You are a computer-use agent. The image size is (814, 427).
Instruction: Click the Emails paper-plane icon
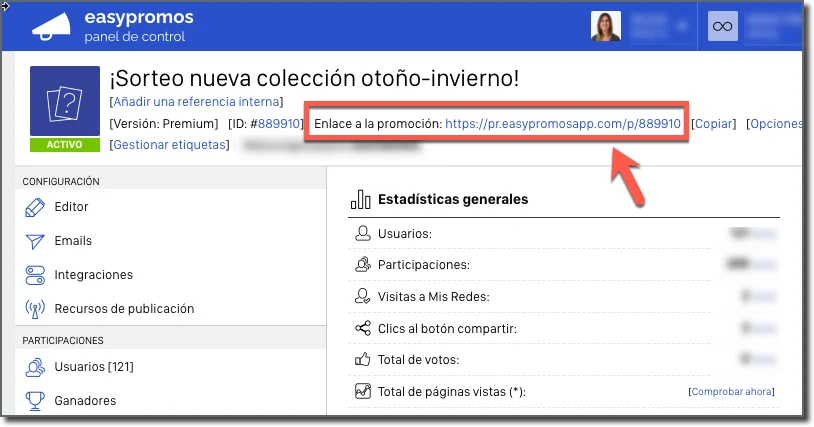tap(35, 241)
